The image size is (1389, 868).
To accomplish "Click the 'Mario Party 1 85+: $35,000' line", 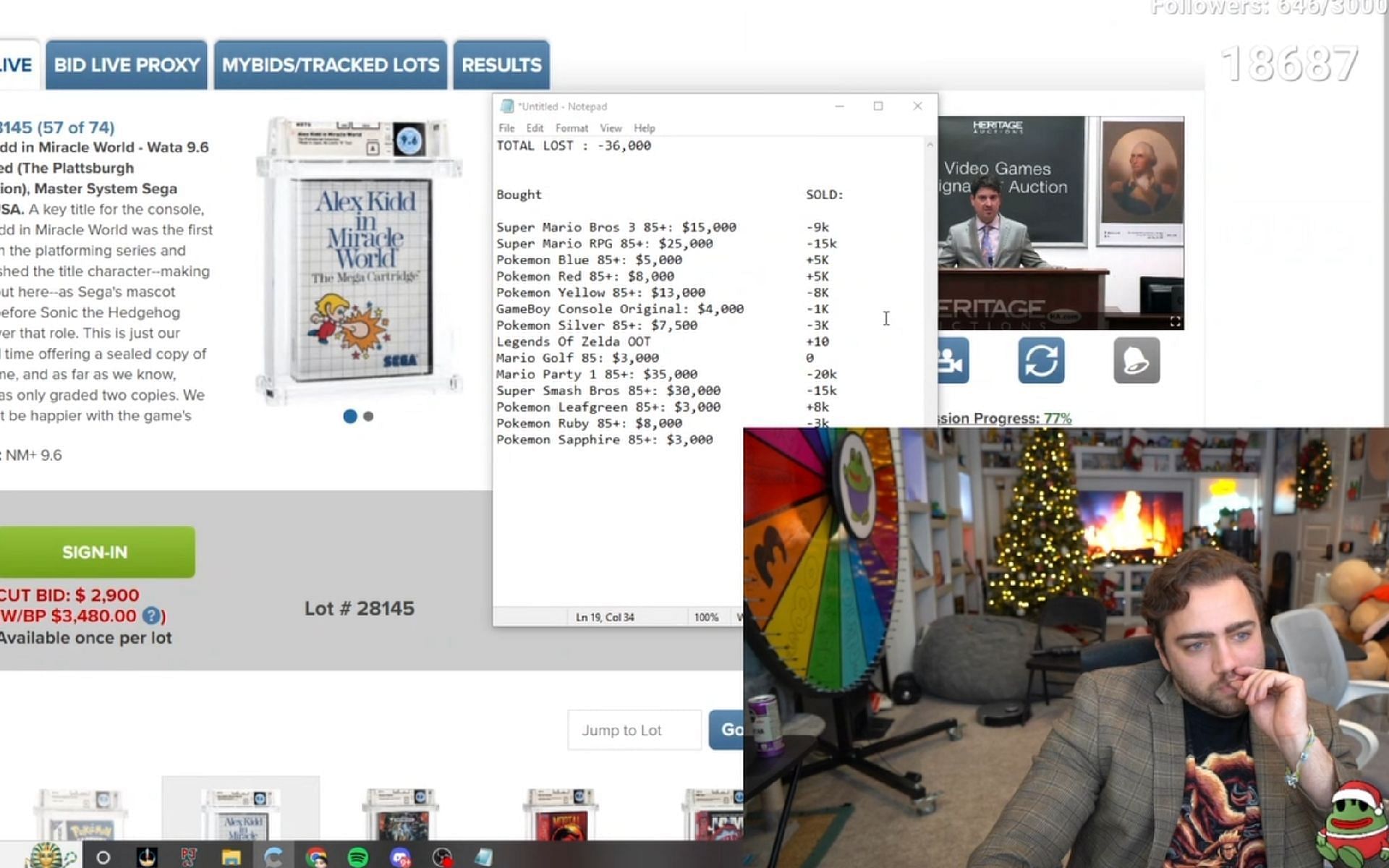I will (597, 374).
